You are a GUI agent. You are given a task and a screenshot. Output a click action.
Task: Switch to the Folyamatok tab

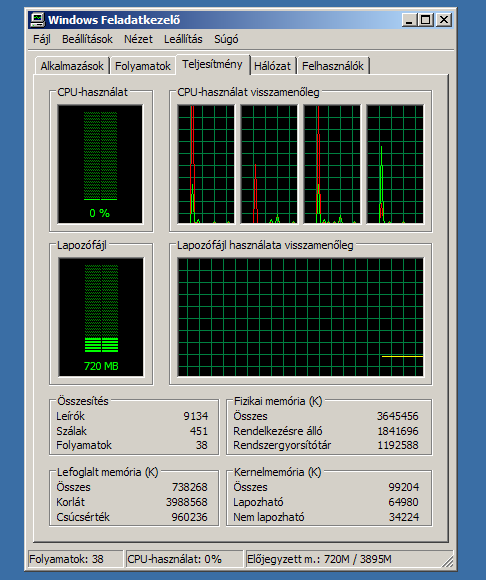pyautogui.click(x=143, y=66)
